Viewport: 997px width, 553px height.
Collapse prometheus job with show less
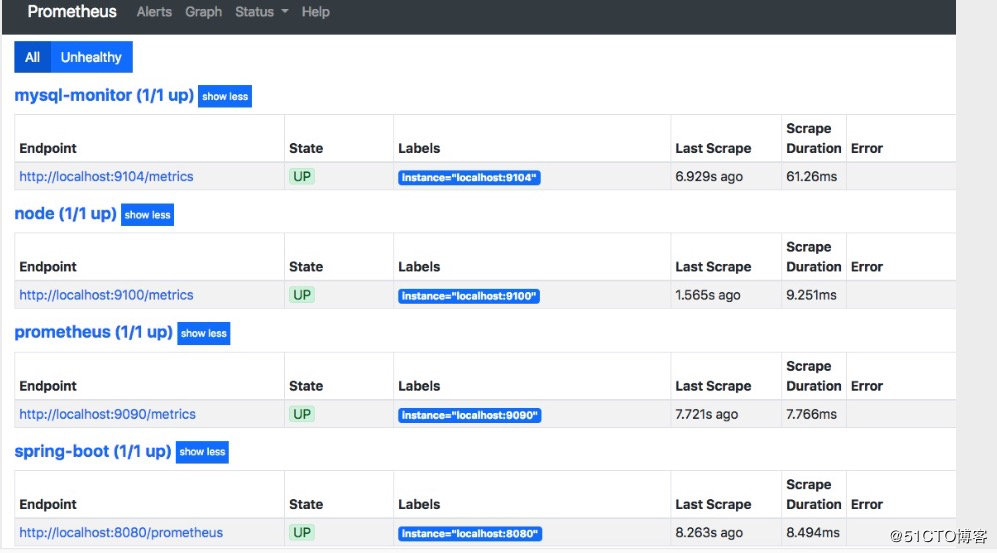click(x=204, y=334)
